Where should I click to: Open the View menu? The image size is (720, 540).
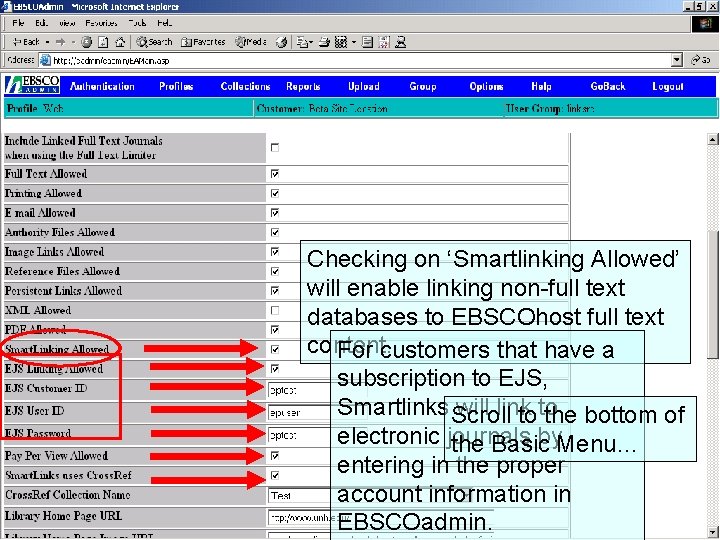click(x=67, y=23)
